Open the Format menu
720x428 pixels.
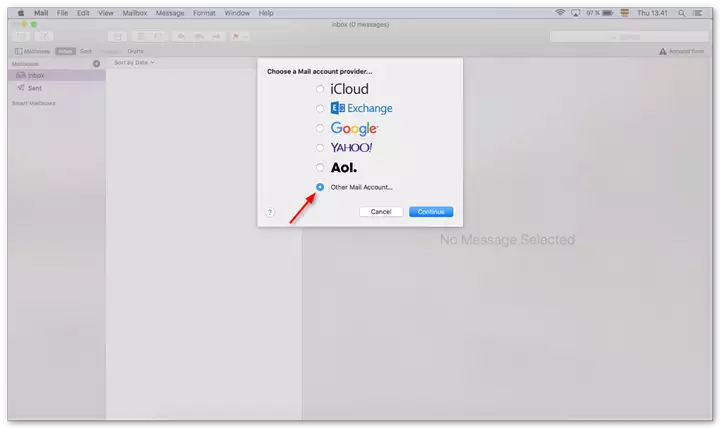204,12
